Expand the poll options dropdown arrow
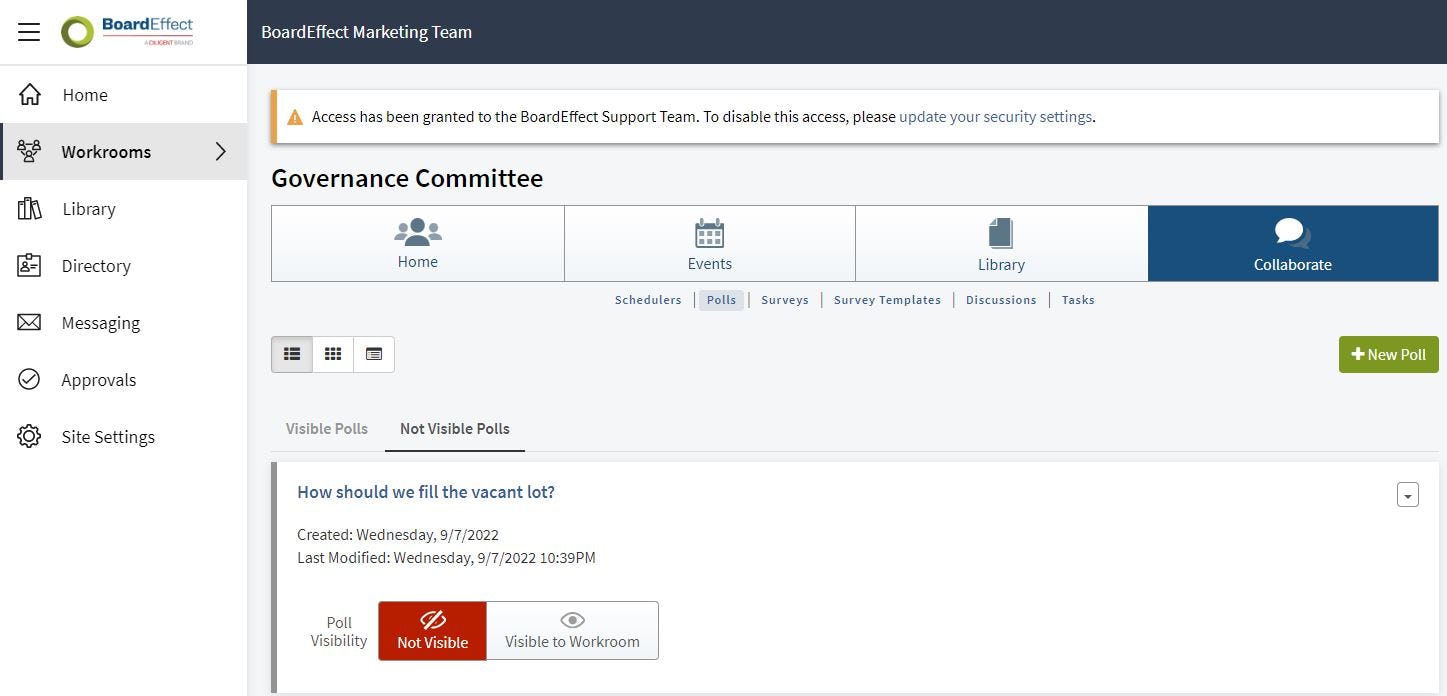 pyautogui.click(x=1407, y=494)
